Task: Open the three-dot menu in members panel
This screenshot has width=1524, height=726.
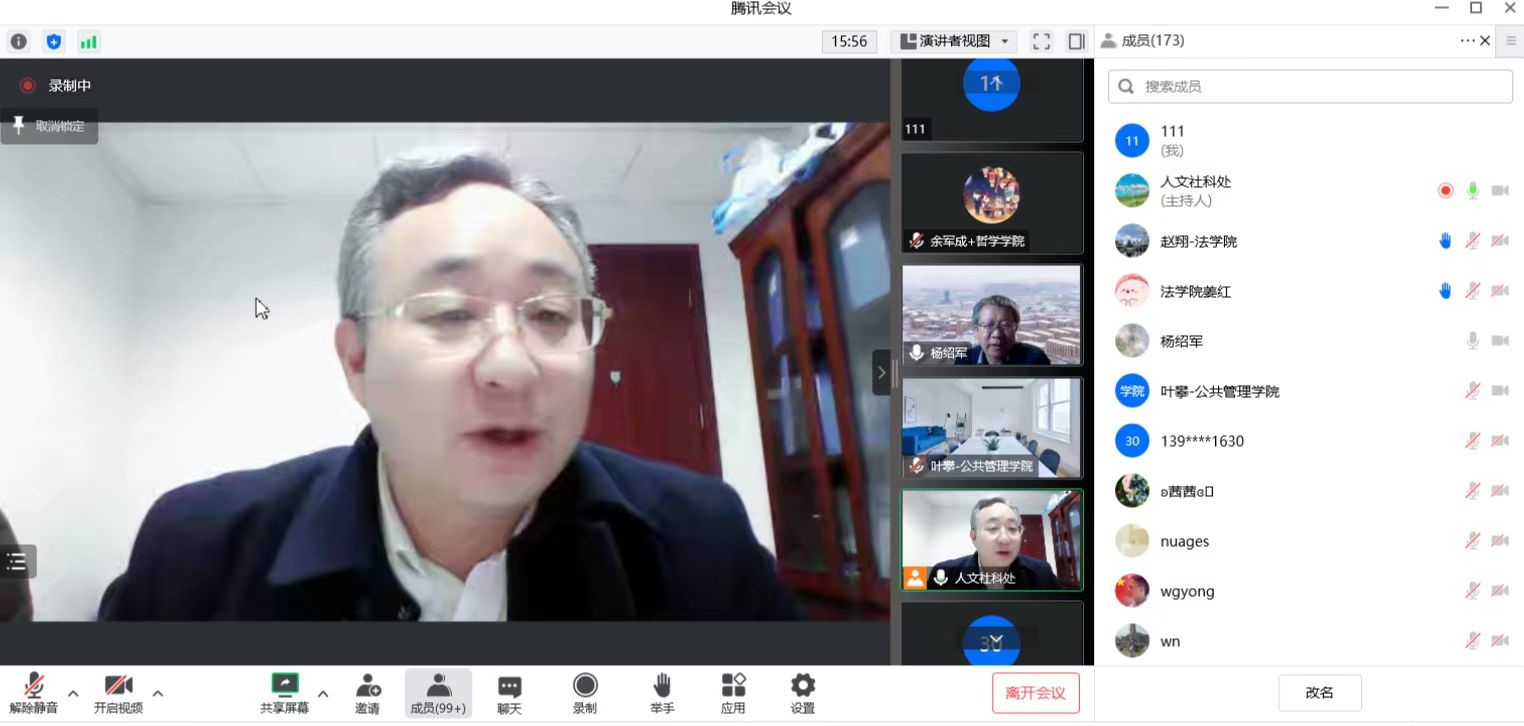Action: pyautogui.click(x=1467, y=41)
